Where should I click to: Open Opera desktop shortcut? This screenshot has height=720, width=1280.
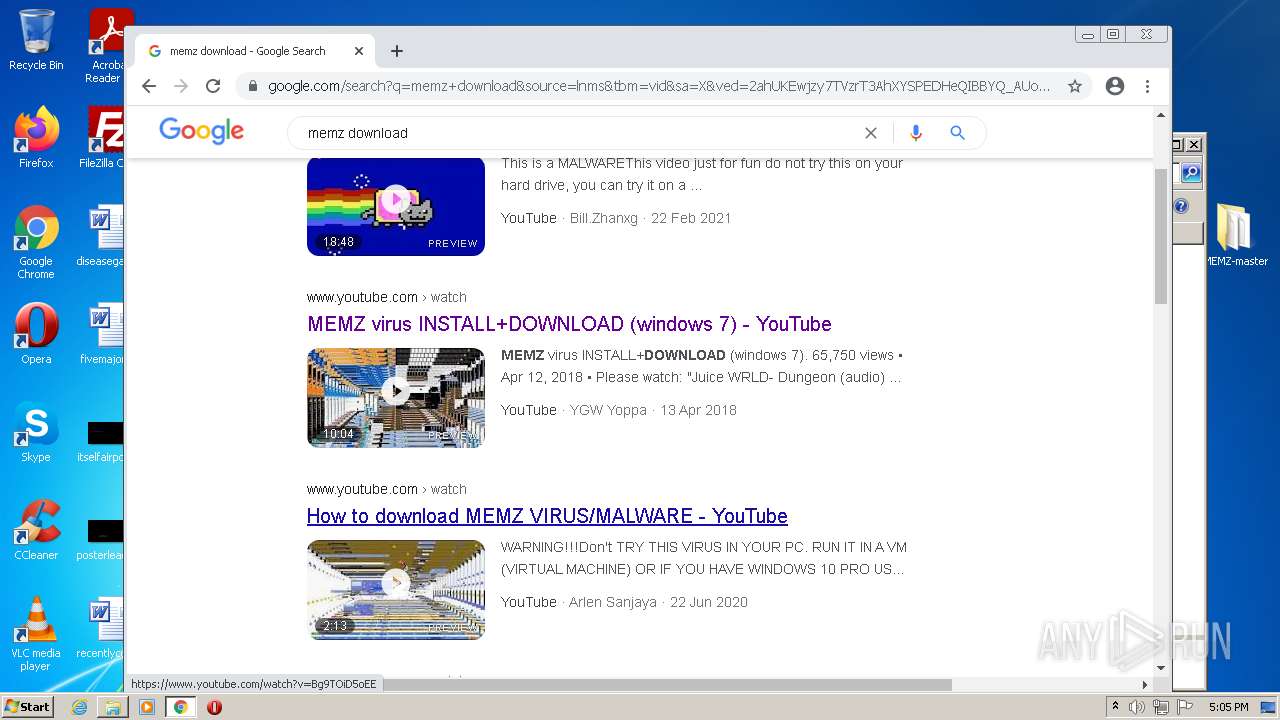pos(36,334)
